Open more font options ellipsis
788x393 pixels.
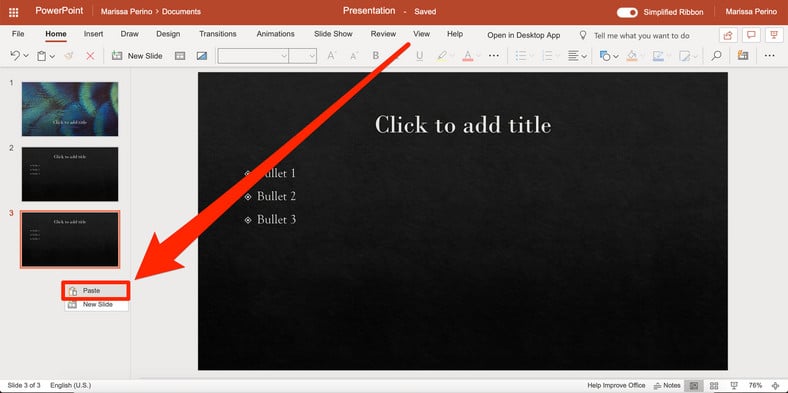coord(494,56)
